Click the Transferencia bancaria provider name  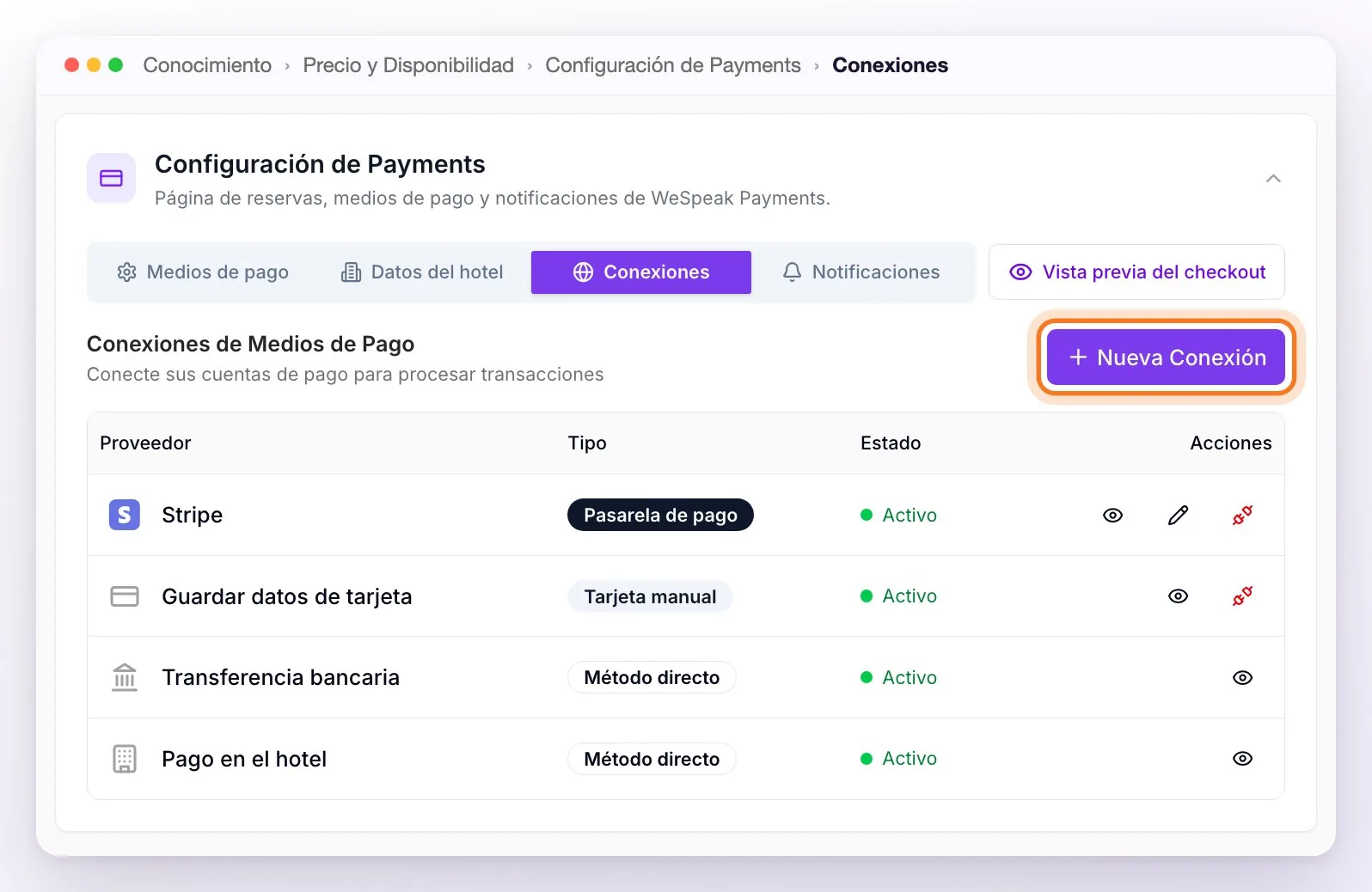pyautogui.click(x=281, y=677)
